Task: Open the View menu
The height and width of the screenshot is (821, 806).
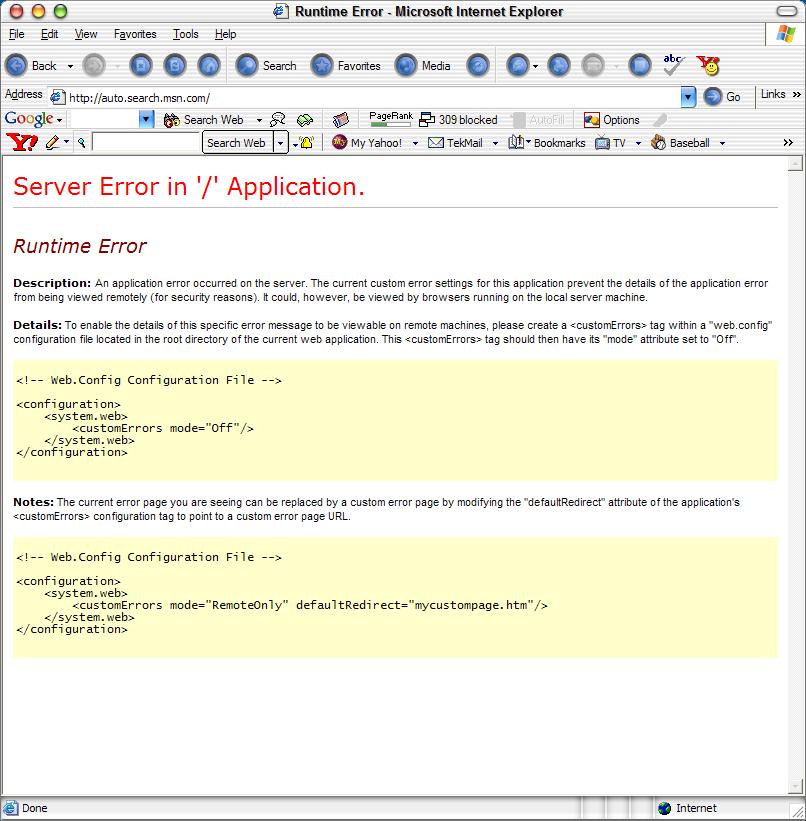Action: tap(86, 34)
